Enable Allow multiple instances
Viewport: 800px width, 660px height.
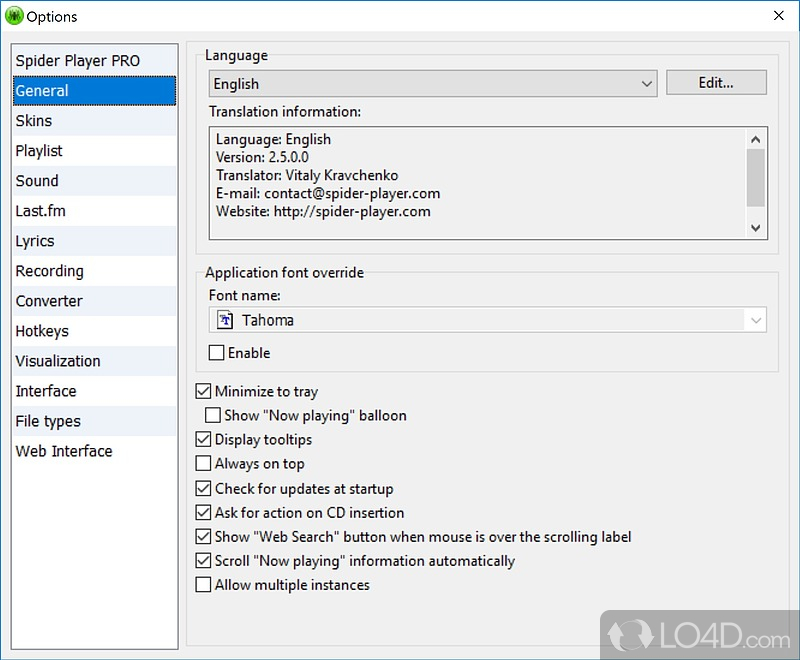point(203,585)
